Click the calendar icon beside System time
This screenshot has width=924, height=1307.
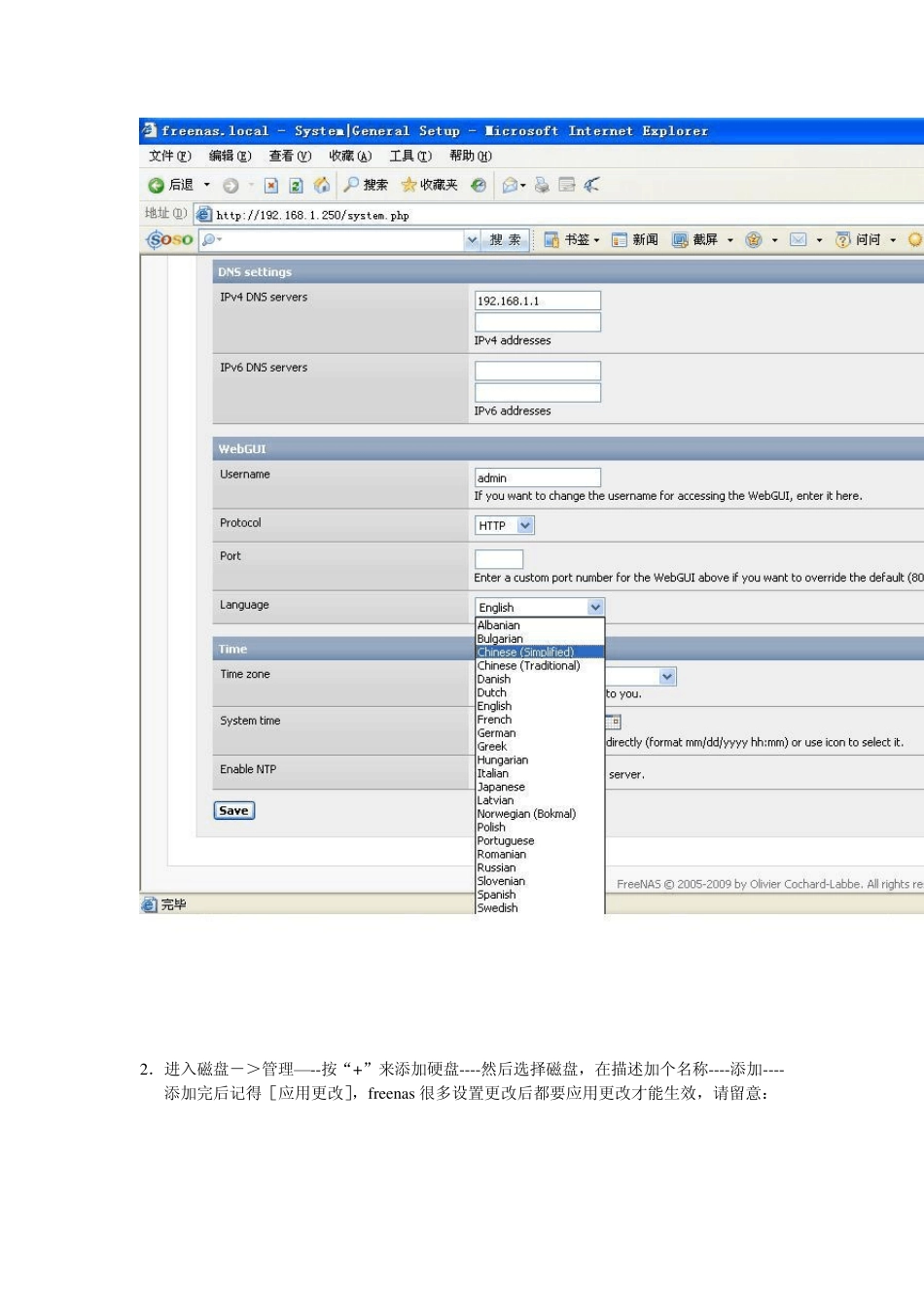(614, 722)
